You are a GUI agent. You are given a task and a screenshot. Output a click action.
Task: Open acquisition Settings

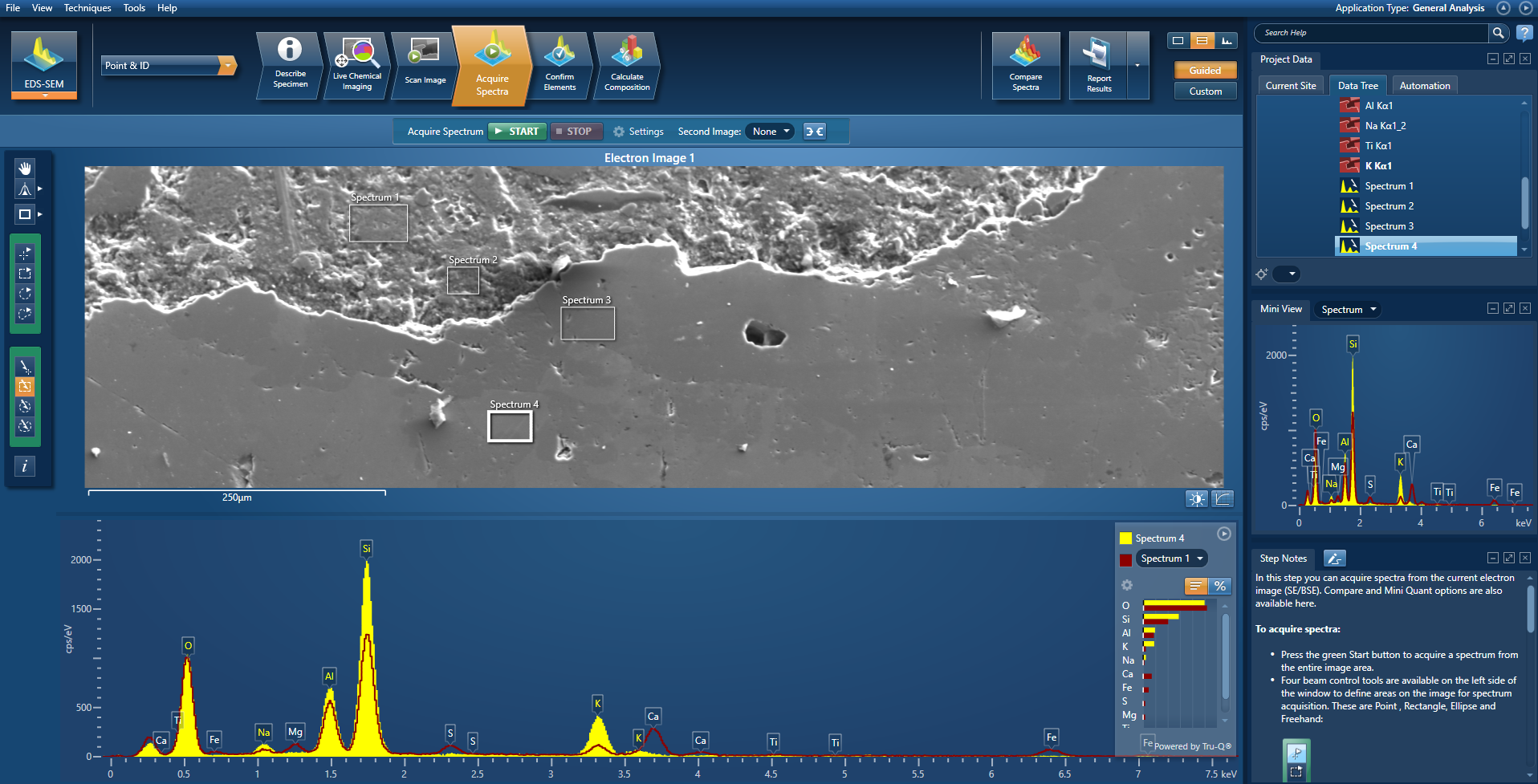pos(639,132)
